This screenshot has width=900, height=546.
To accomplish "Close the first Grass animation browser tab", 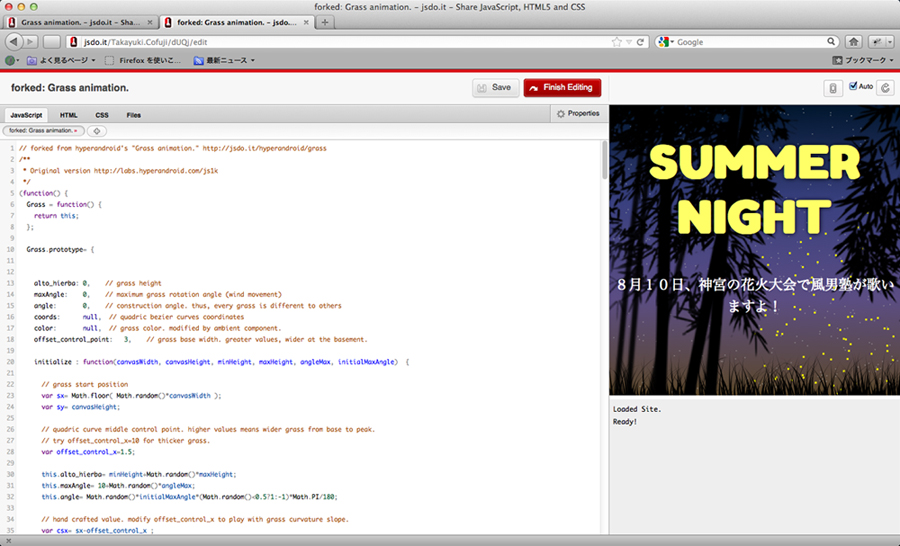I will 153,22.
